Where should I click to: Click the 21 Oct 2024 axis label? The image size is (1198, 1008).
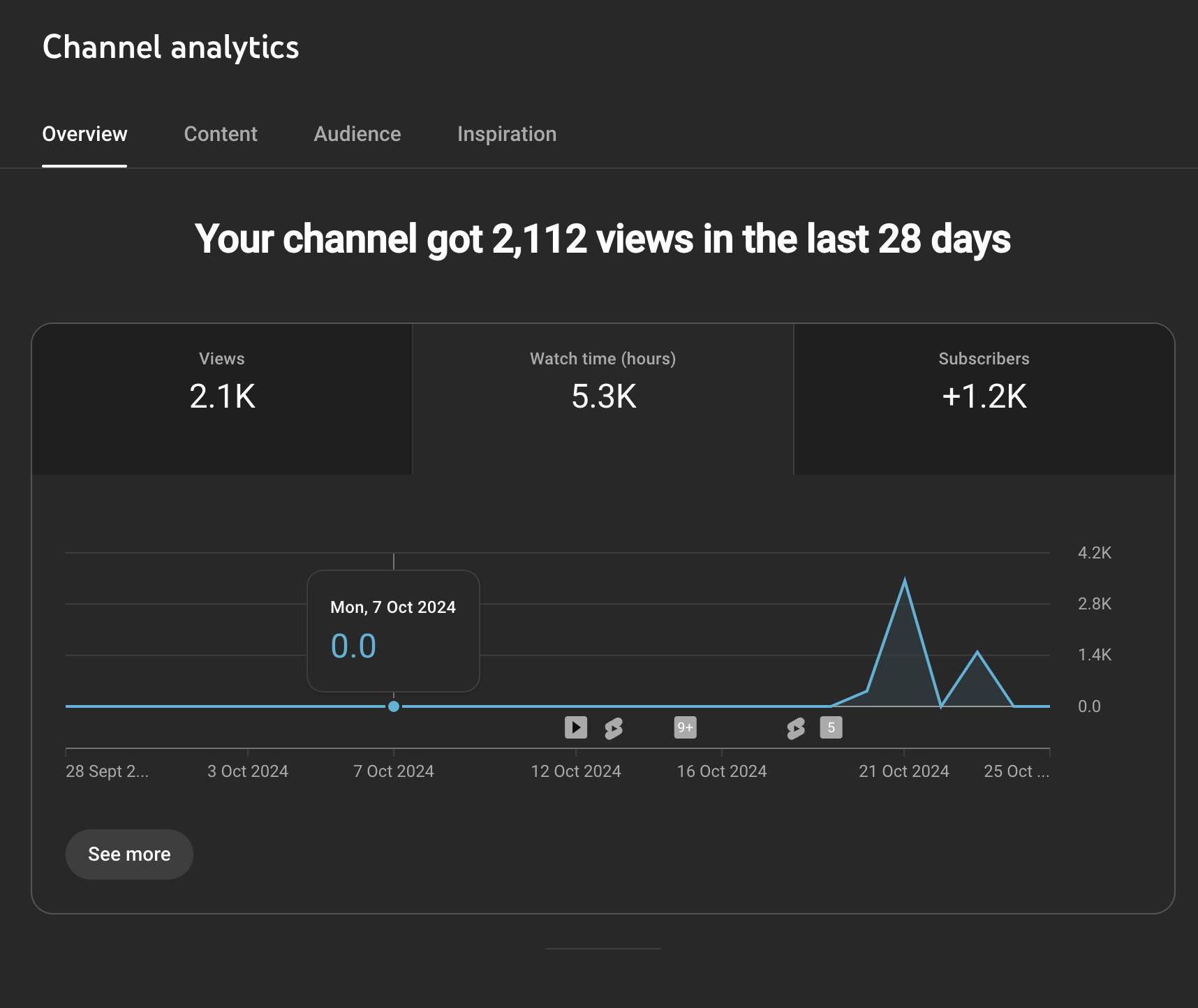pyautogui.click(x=903, y=771)
